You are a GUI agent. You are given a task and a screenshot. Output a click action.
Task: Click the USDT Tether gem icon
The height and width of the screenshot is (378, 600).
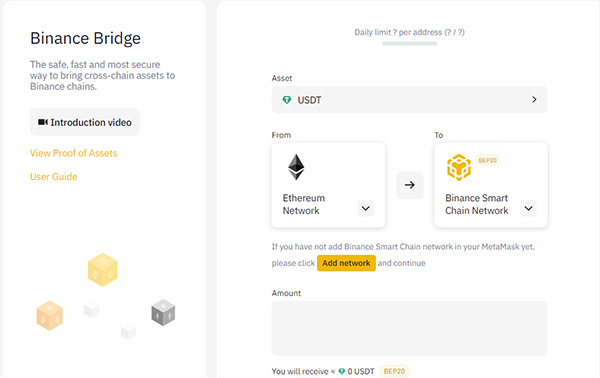[287, 100]
